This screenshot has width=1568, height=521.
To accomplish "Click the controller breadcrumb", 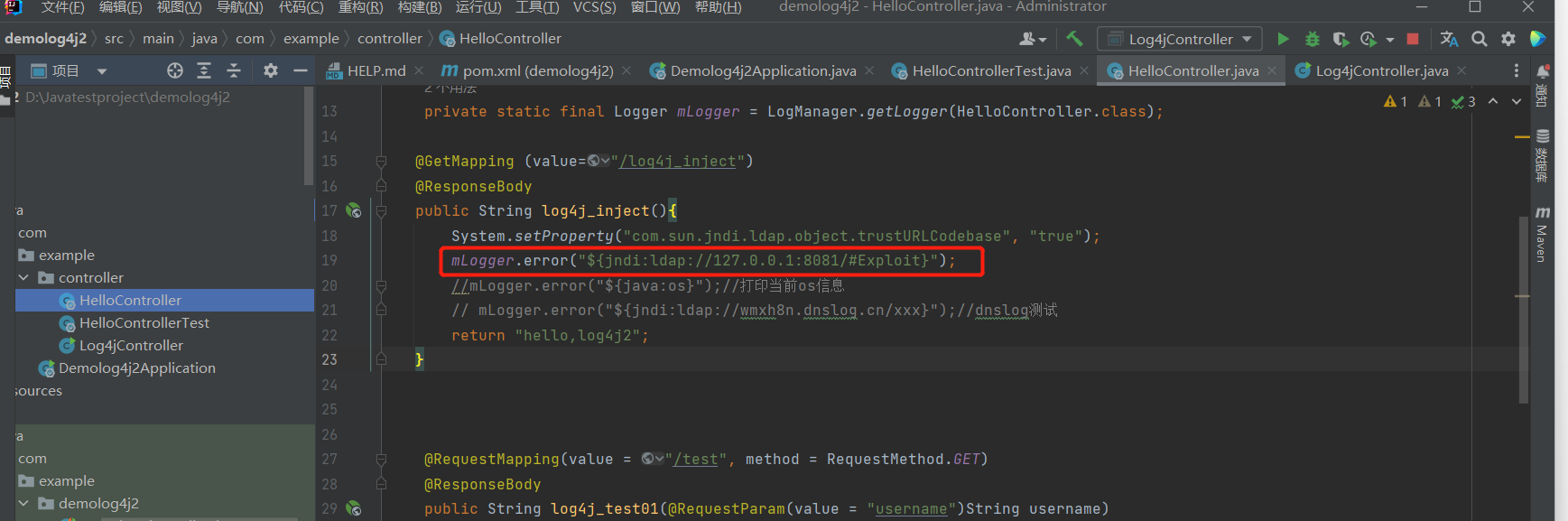I will click(390, 39).
